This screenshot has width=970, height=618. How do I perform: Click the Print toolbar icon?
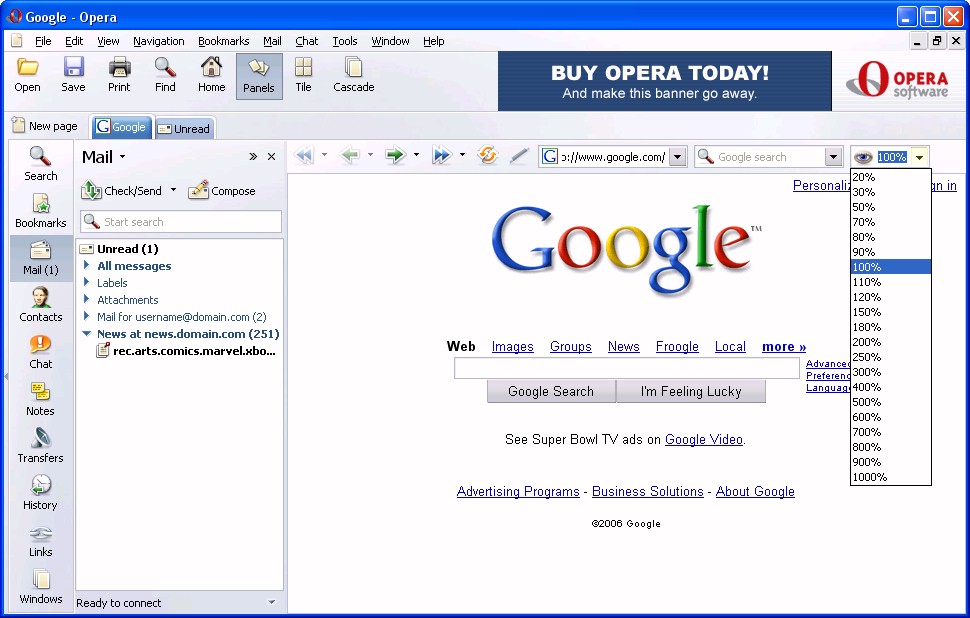119,67
